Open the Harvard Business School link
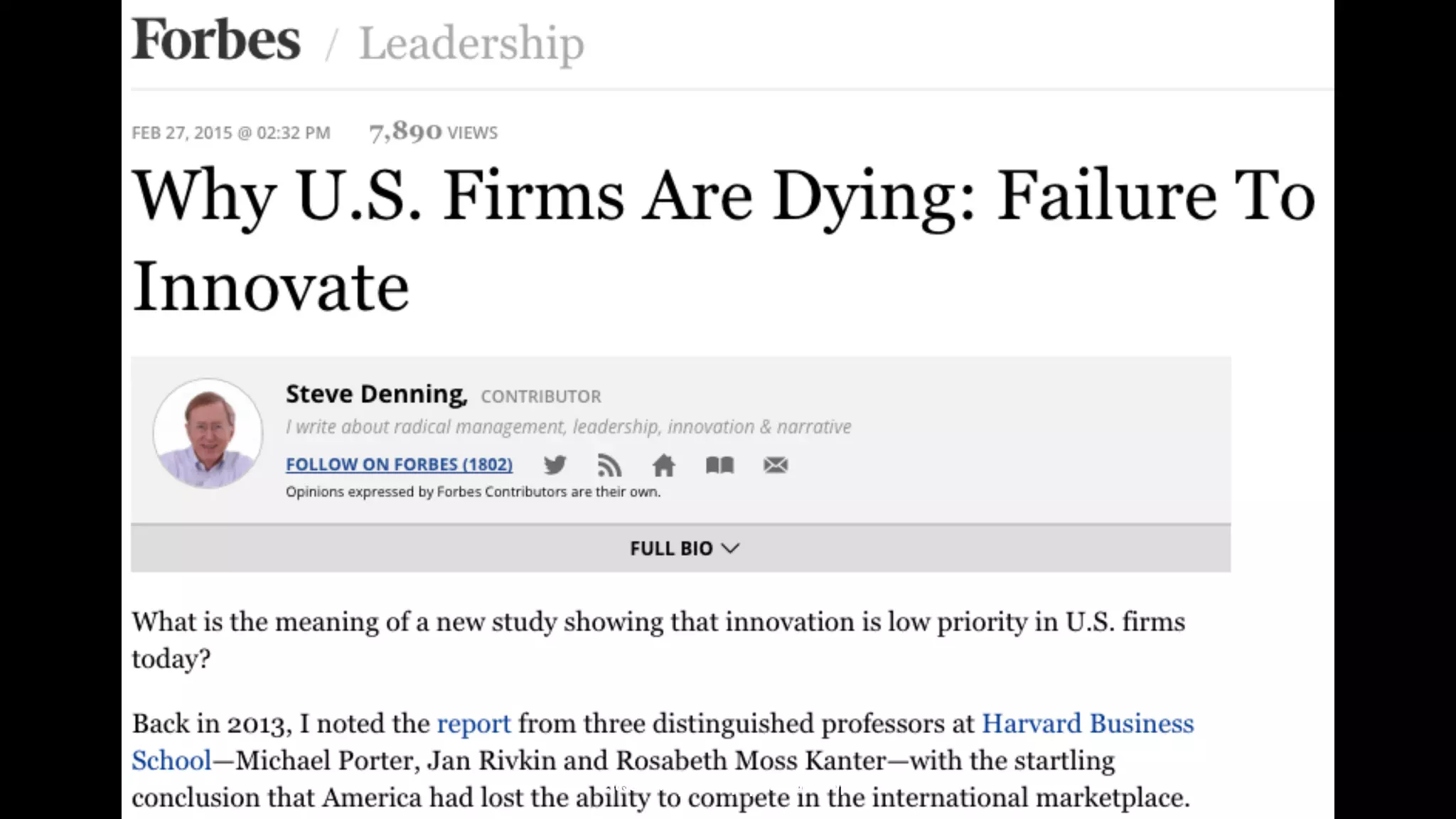 [x=1087, y=724]
